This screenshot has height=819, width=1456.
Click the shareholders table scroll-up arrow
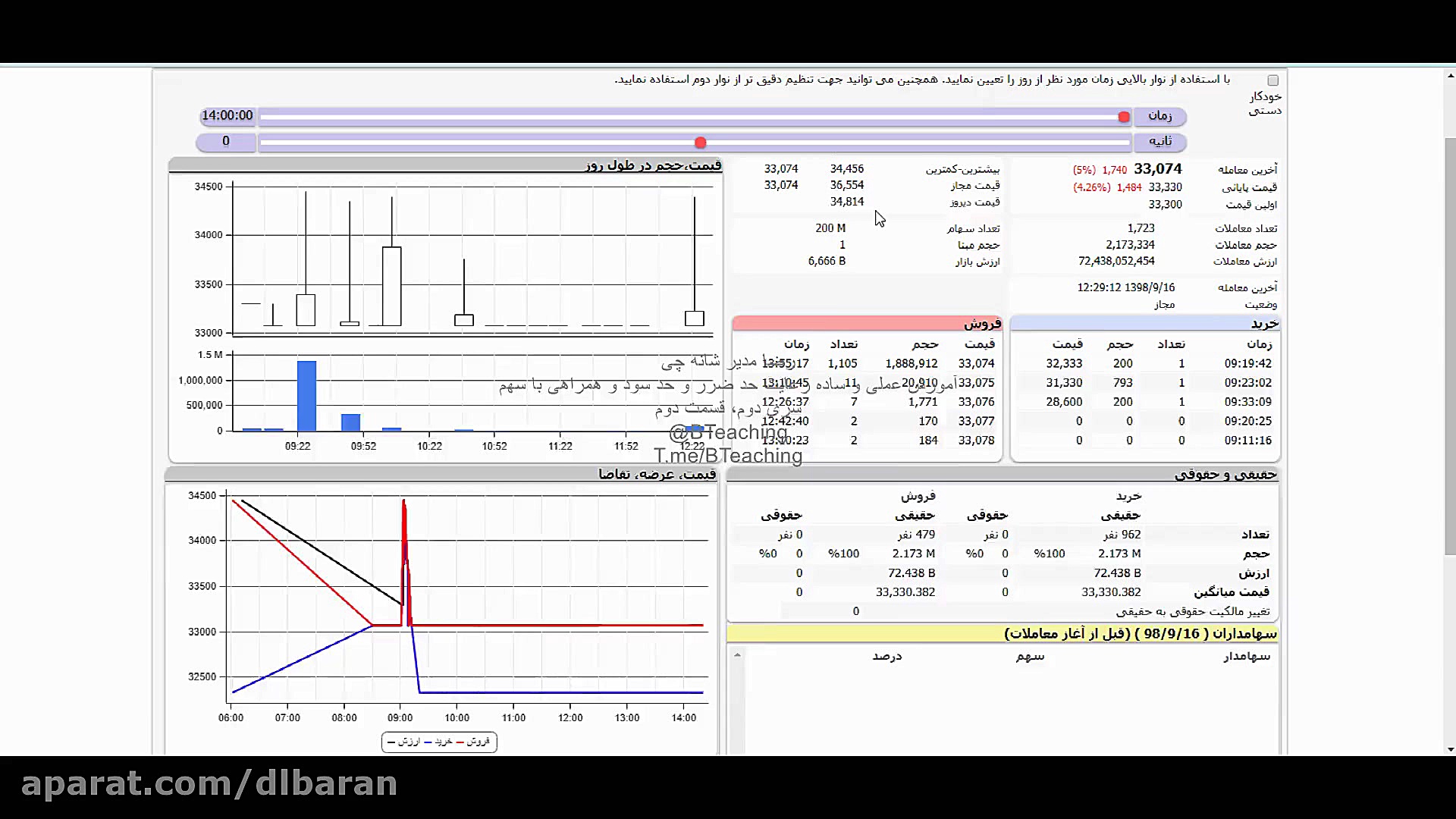click(737, 655)
